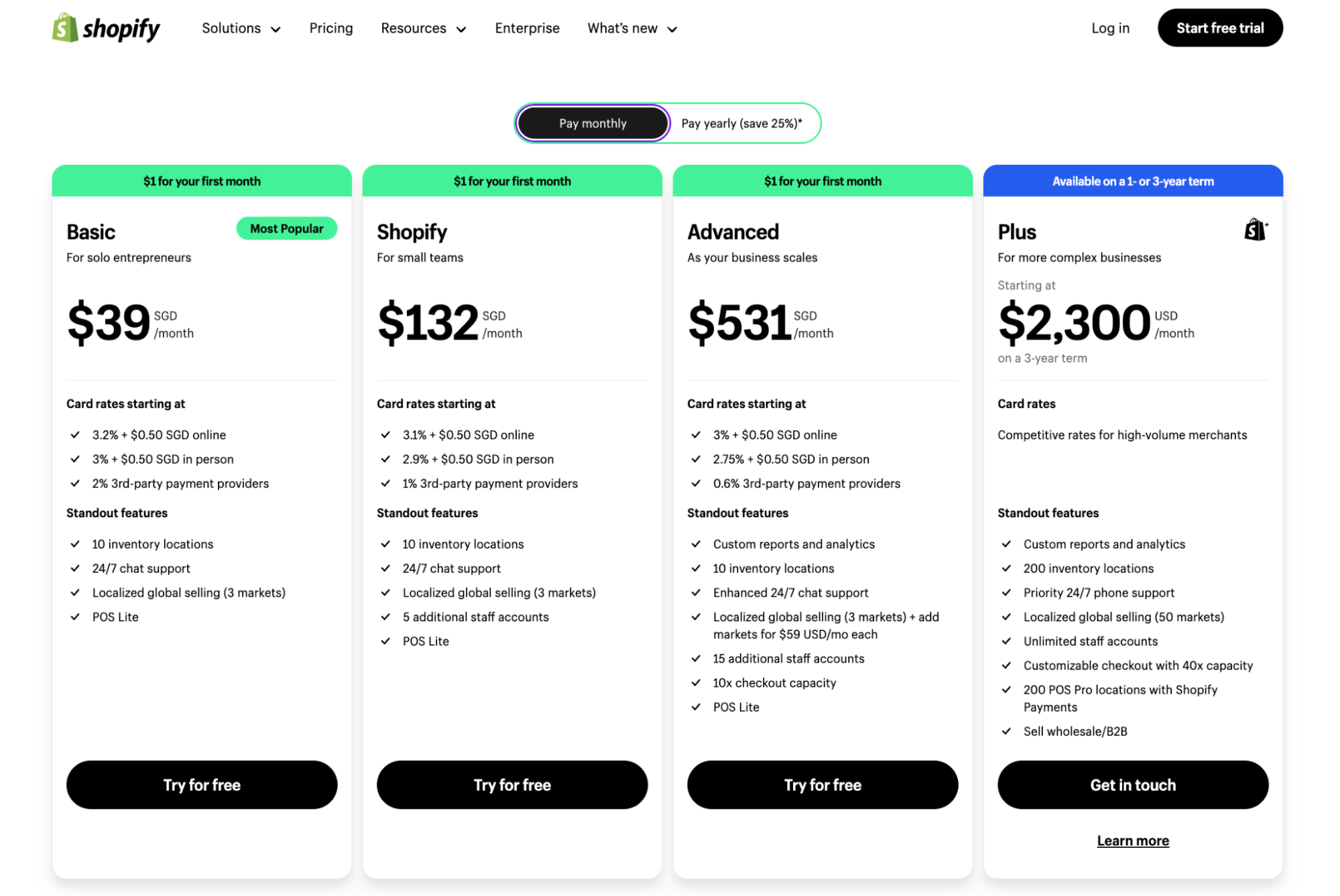Image resolution: width=1340 pixels, height=896 pixels.
Task: Click the Solutions dropdown chevron
Action: 276,29
